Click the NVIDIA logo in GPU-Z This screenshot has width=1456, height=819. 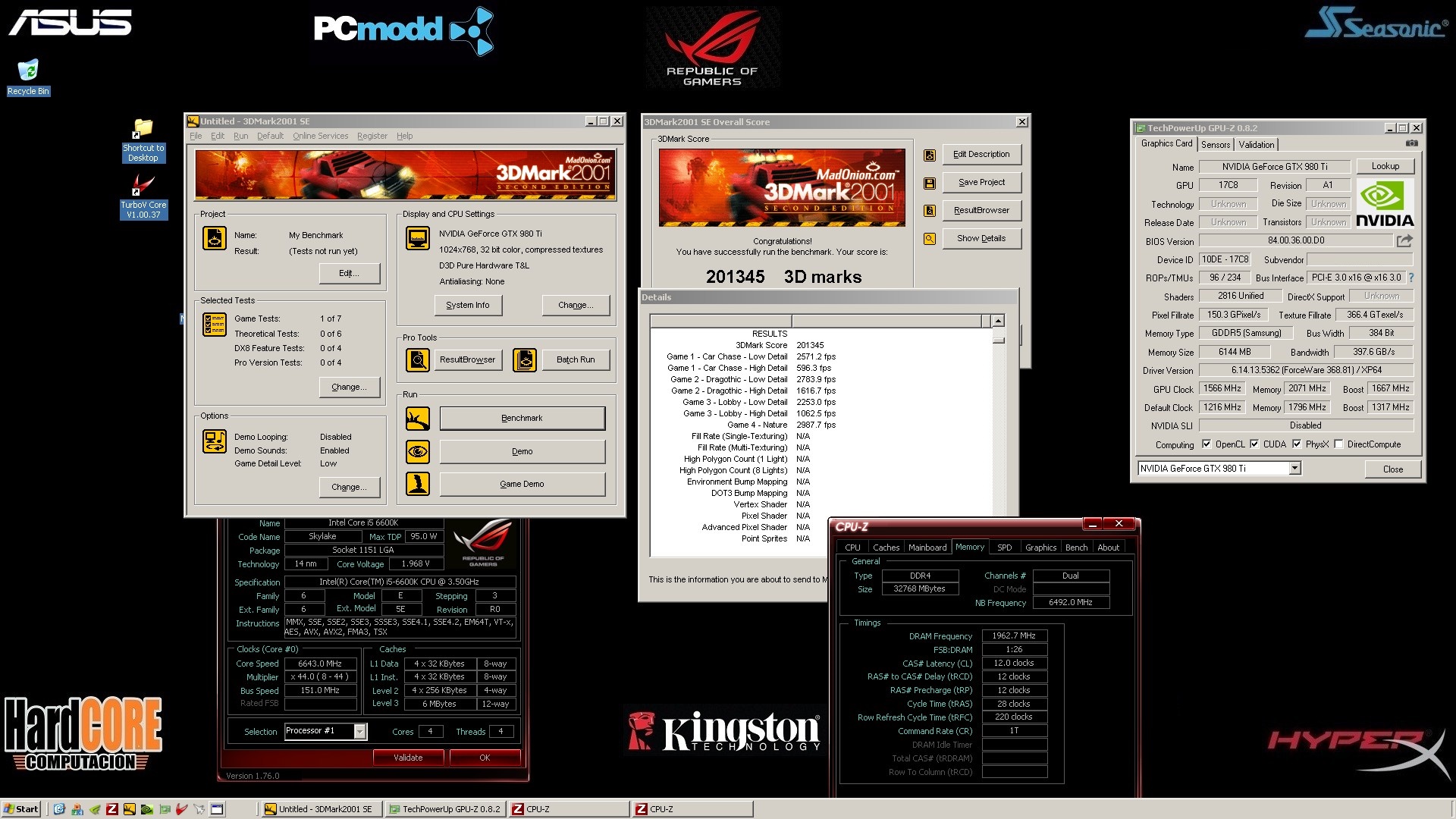[1385, 203]
